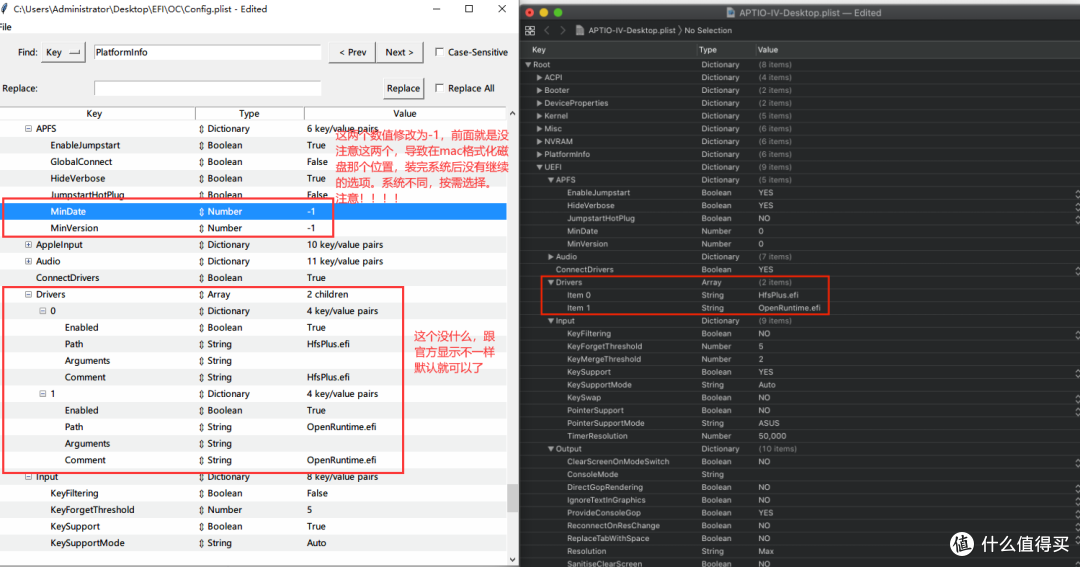Click the feather app icon in title bar
Viewport: 1080px width, 567px height.
tap(6, 9)
